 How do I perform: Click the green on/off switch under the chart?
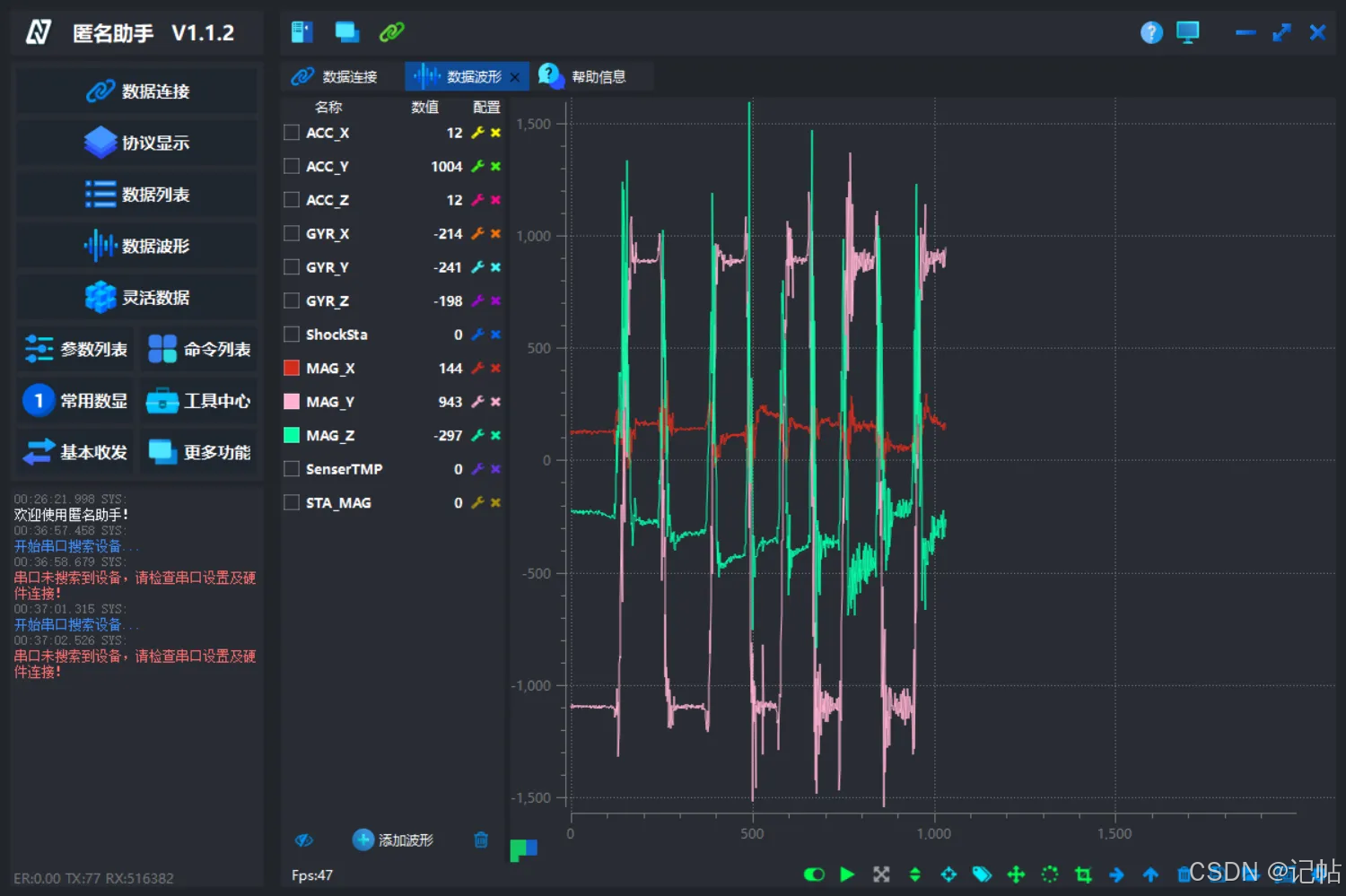pos(814,874)
